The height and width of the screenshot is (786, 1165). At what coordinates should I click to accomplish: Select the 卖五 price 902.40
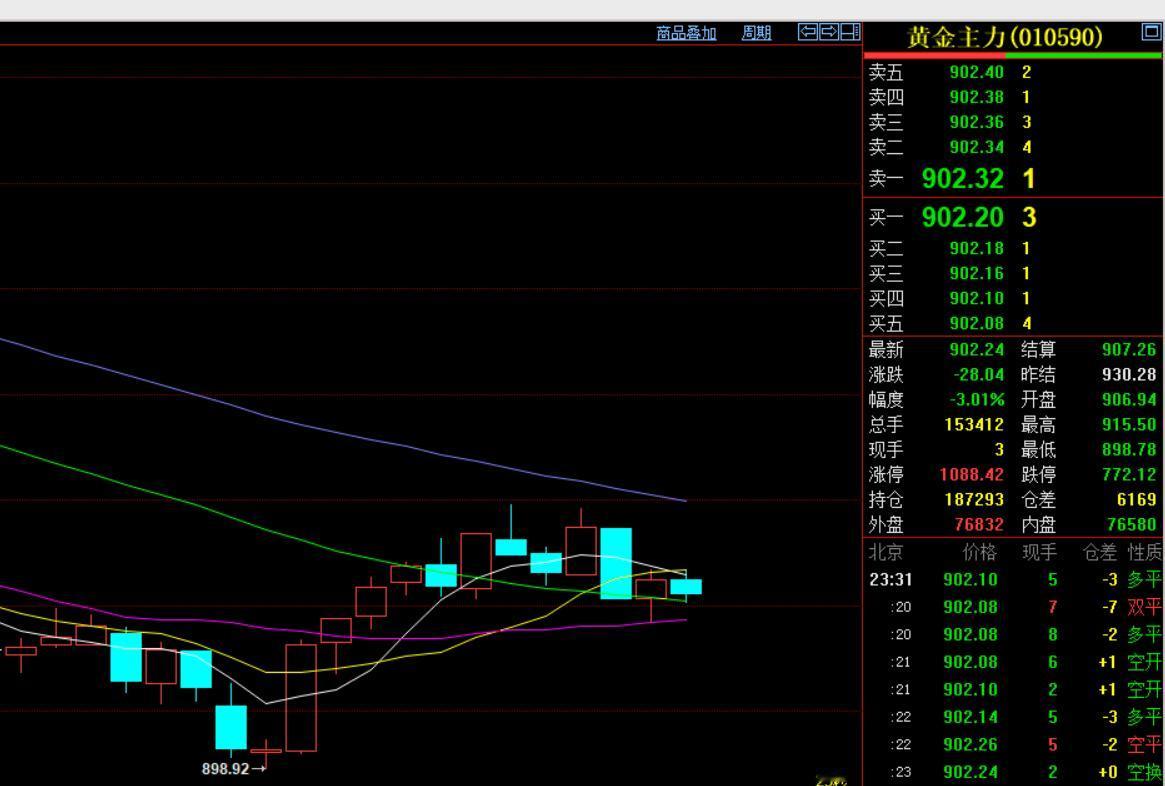(976, 72)
